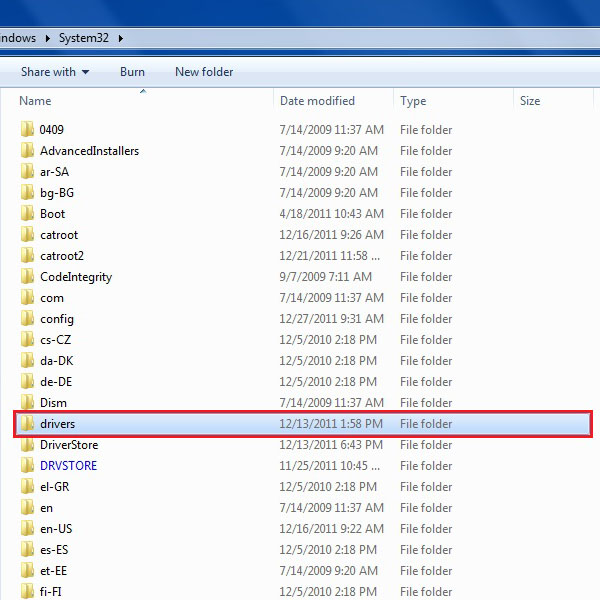Click the fi-FI folder icon
The image size is (600, 600).
[27, 592]
